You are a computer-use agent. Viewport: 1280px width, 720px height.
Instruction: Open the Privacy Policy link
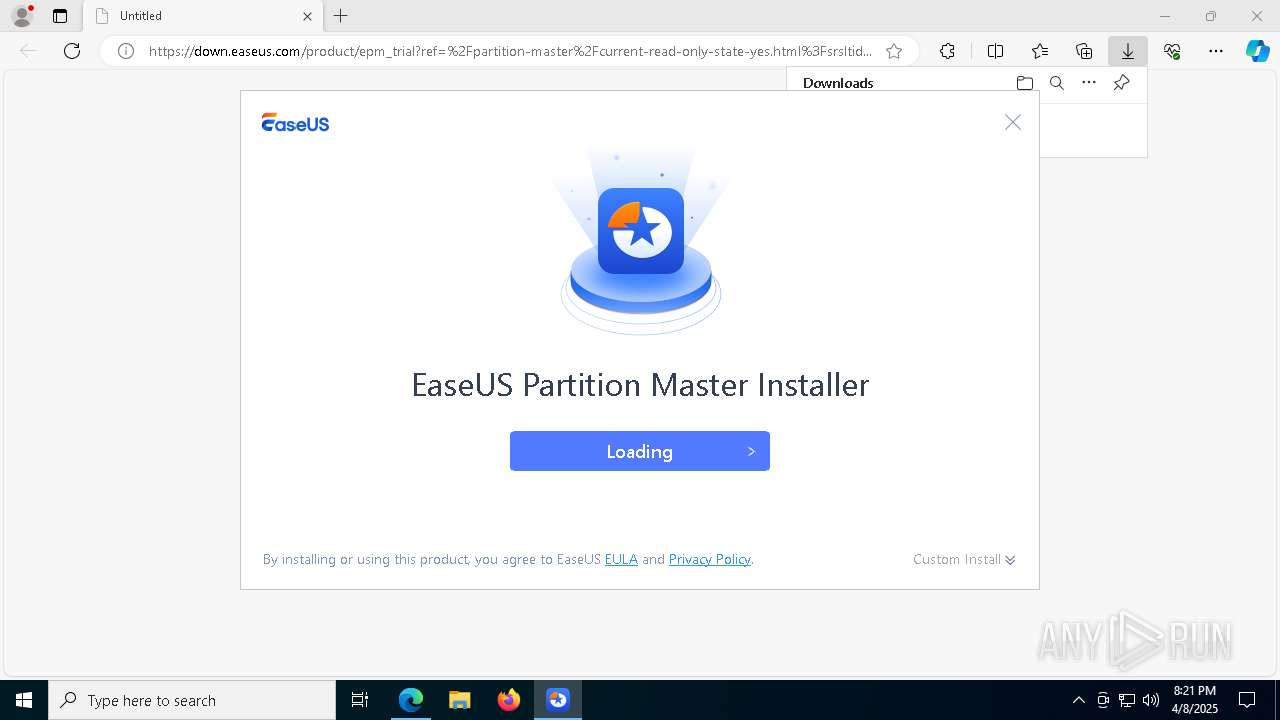point(710,559)
